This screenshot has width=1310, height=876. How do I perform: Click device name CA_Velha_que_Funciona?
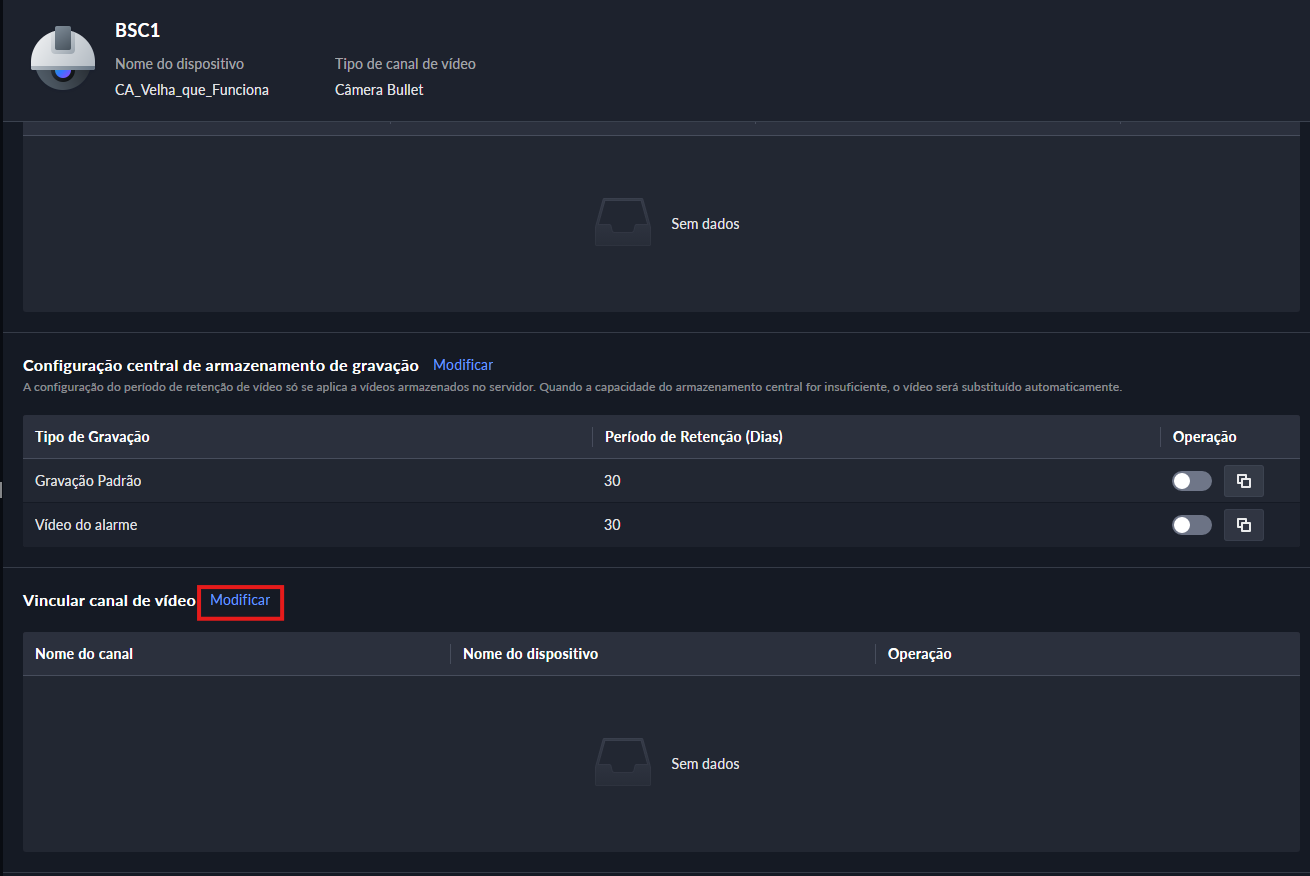[x=192, y=90]
